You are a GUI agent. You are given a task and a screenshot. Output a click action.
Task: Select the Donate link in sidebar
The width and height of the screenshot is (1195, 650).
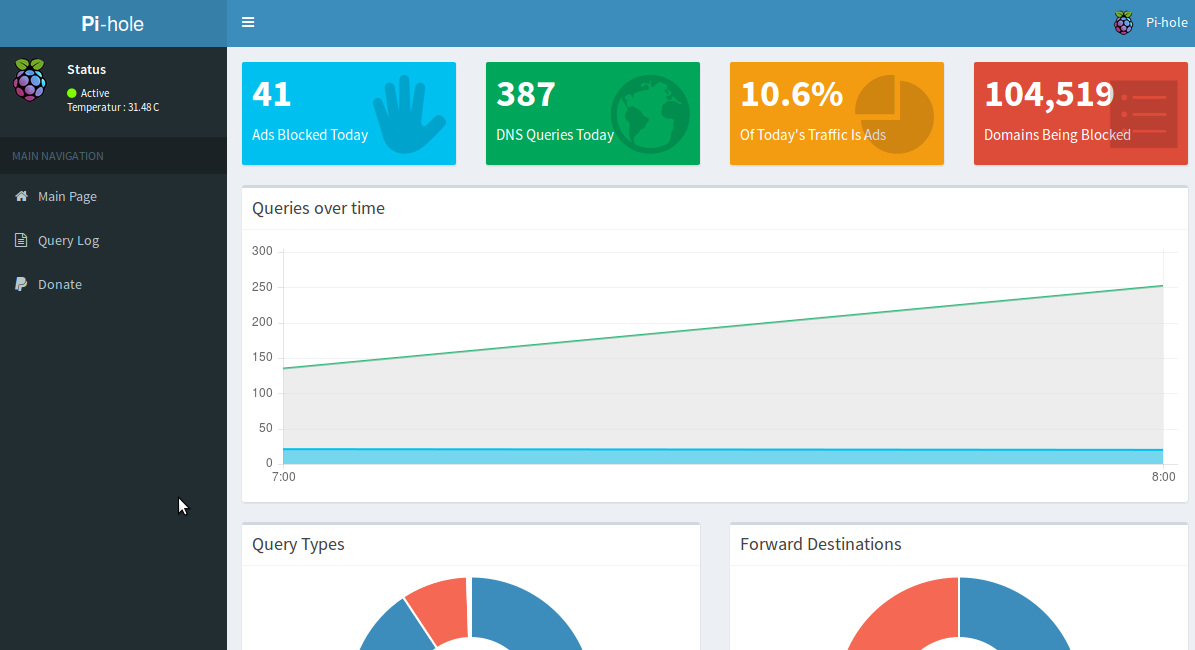point(60,285)
